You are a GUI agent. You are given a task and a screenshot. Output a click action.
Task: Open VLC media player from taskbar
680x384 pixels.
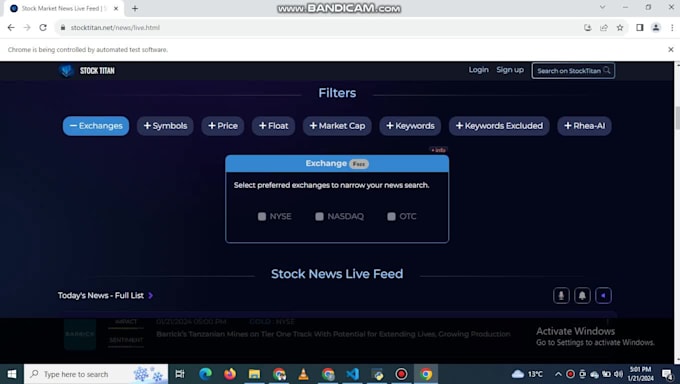[304, 374]
